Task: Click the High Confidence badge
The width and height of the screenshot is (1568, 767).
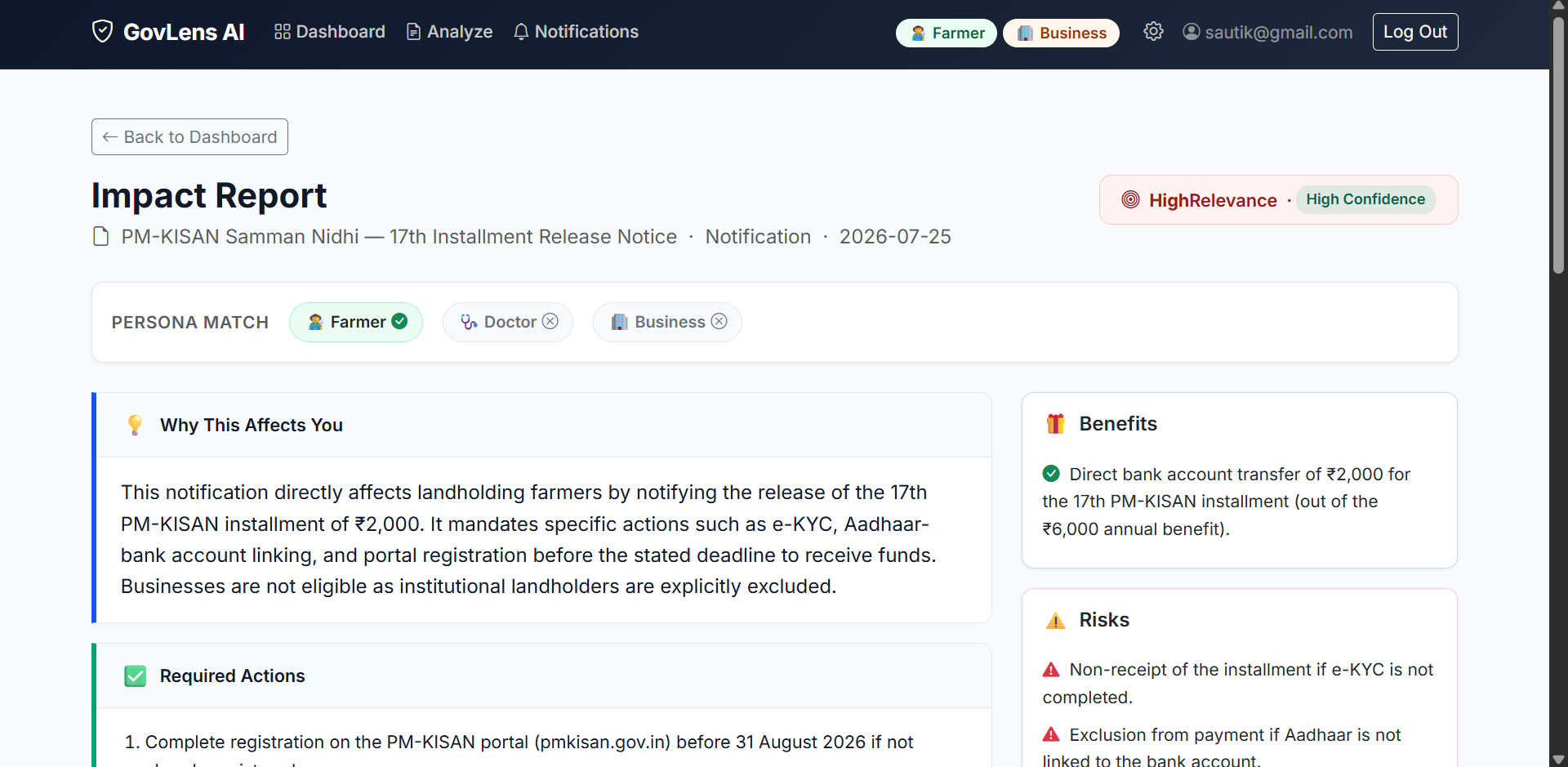Action: [1365, 199]
